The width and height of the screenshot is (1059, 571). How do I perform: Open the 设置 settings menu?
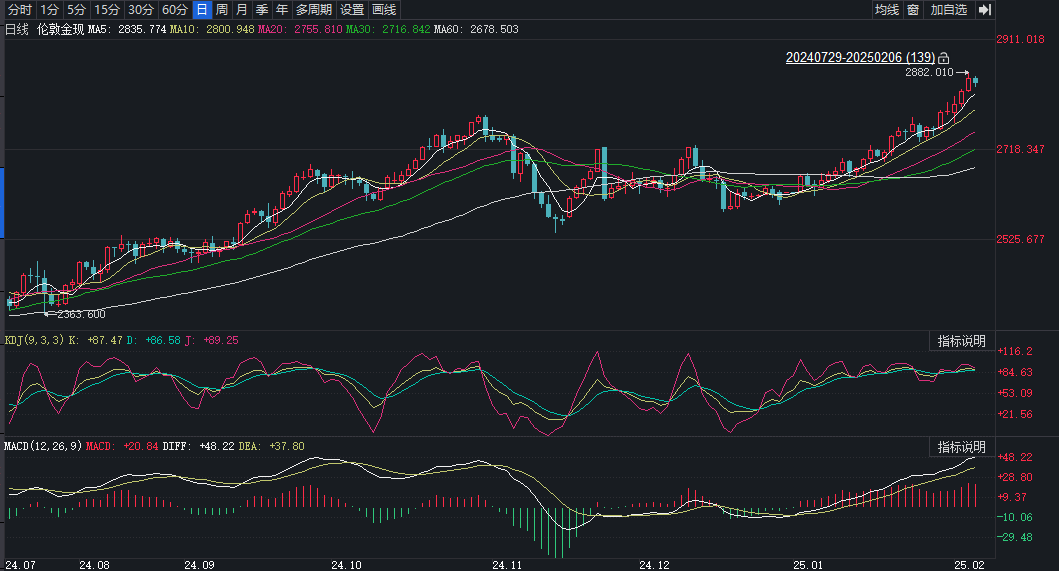[x=352, y=10]
